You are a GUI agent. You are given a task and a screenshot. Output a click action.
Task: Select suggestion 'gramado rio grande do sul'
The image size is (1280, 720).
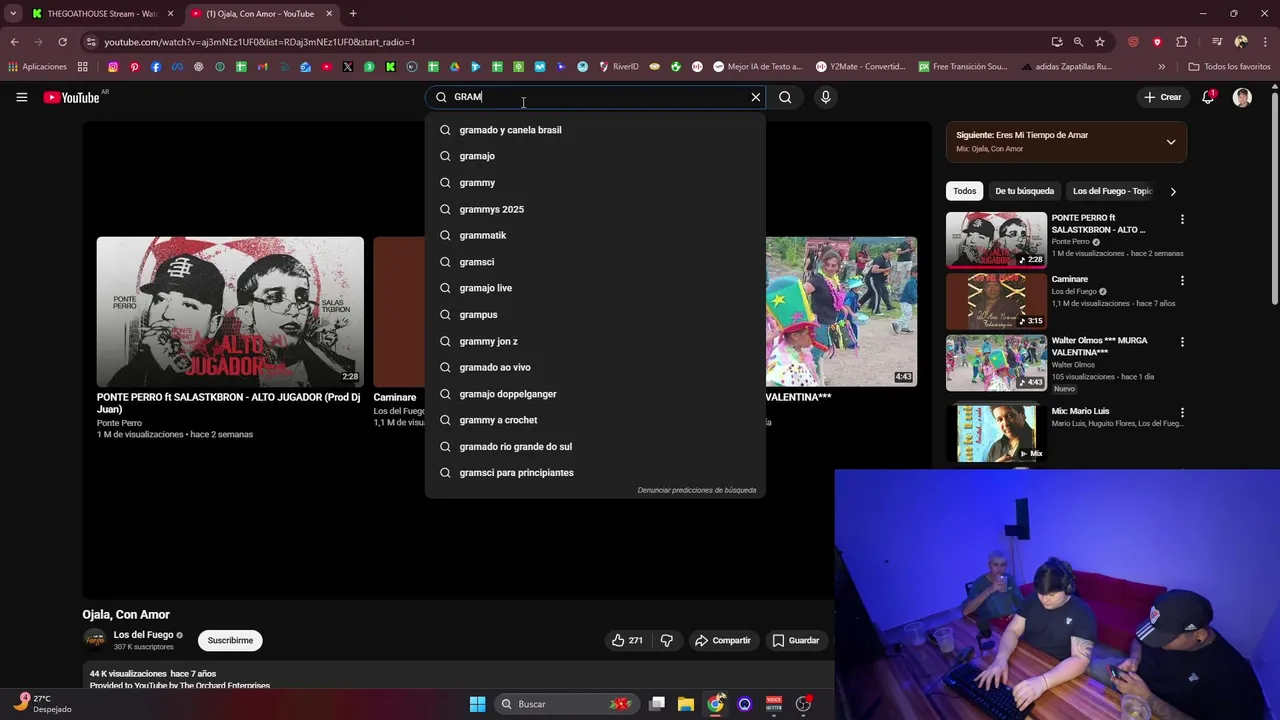click(x=595, y=446)
